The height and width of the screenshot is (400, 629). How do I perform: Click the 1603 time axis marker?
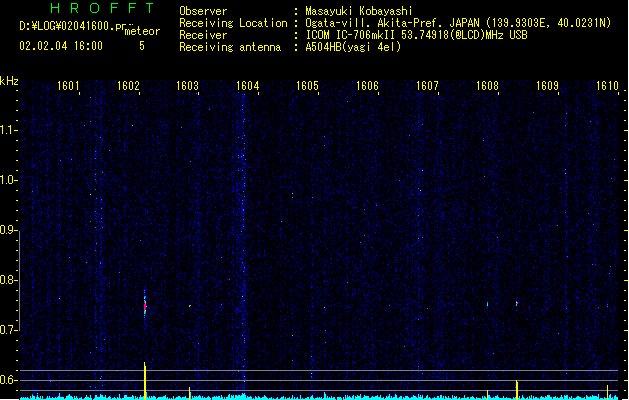[188, 86]
